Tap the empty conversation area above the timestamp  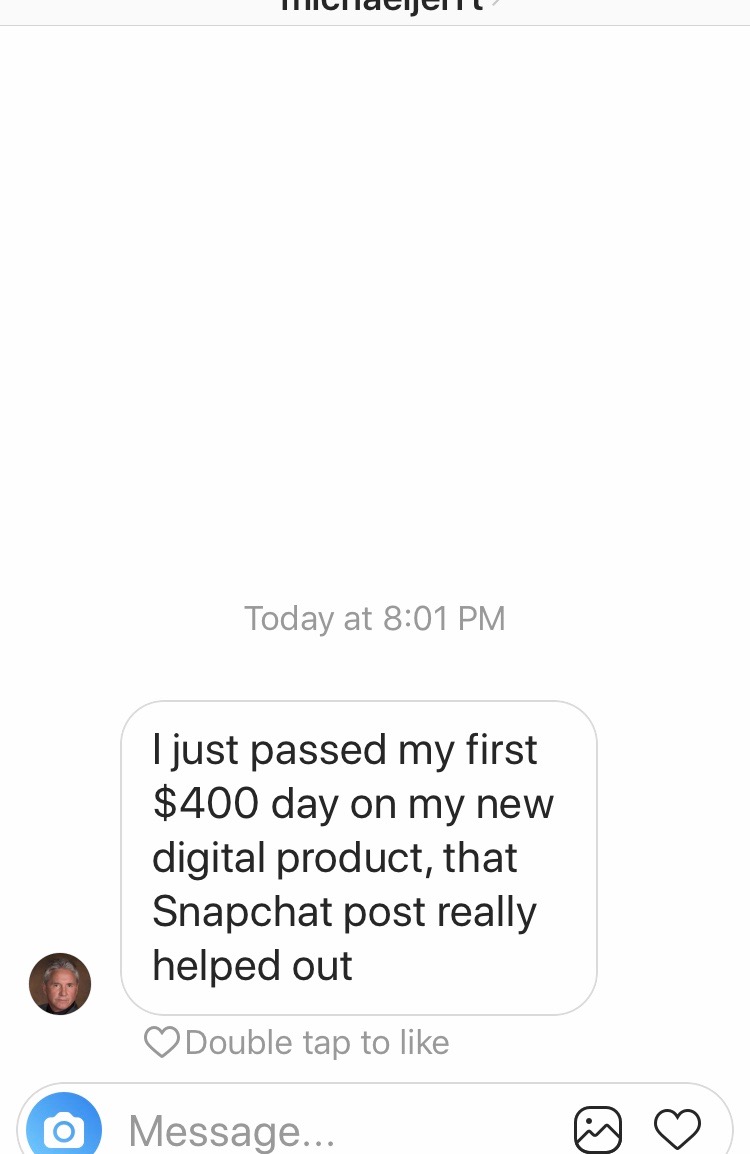pos(375,309)
